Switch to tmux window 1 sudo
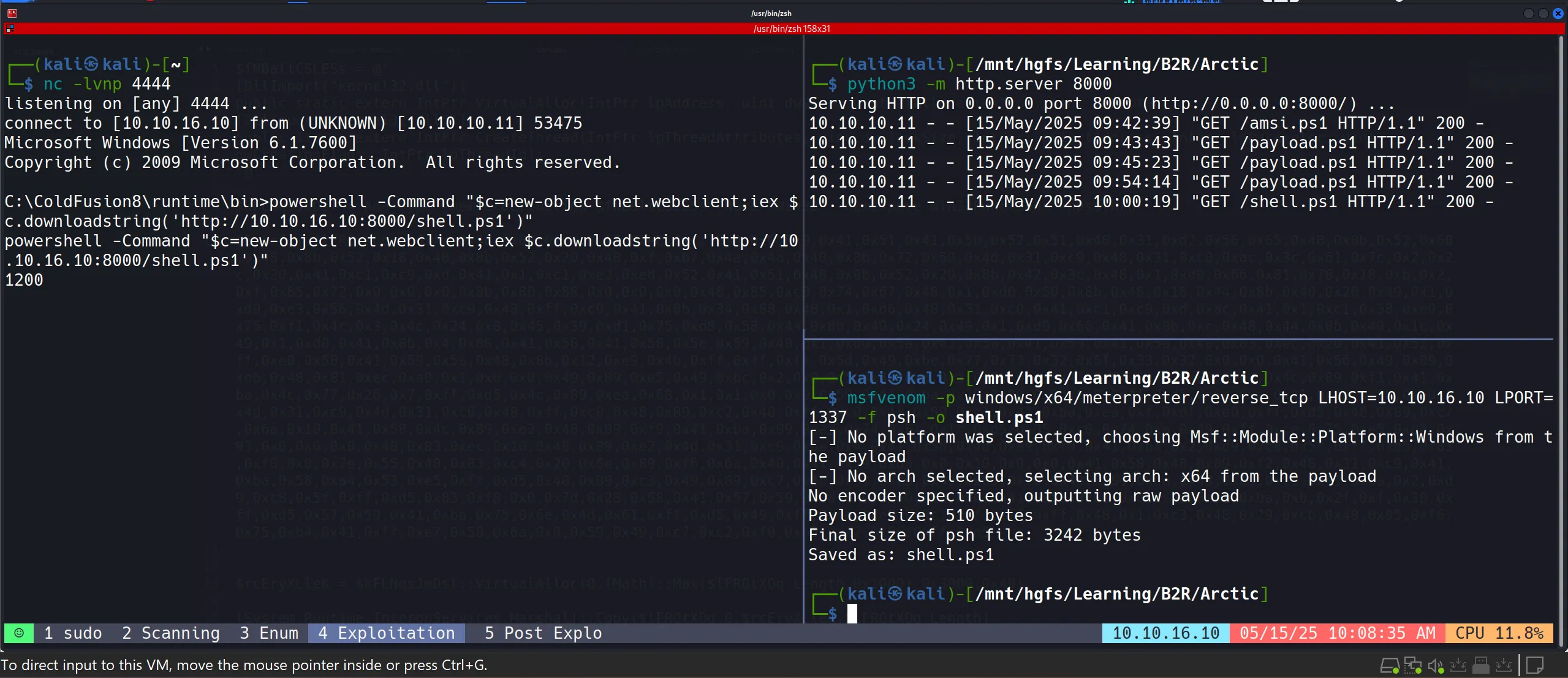Image resolution: width=1568 pixels, height=678 pixels. pos(73,633)
